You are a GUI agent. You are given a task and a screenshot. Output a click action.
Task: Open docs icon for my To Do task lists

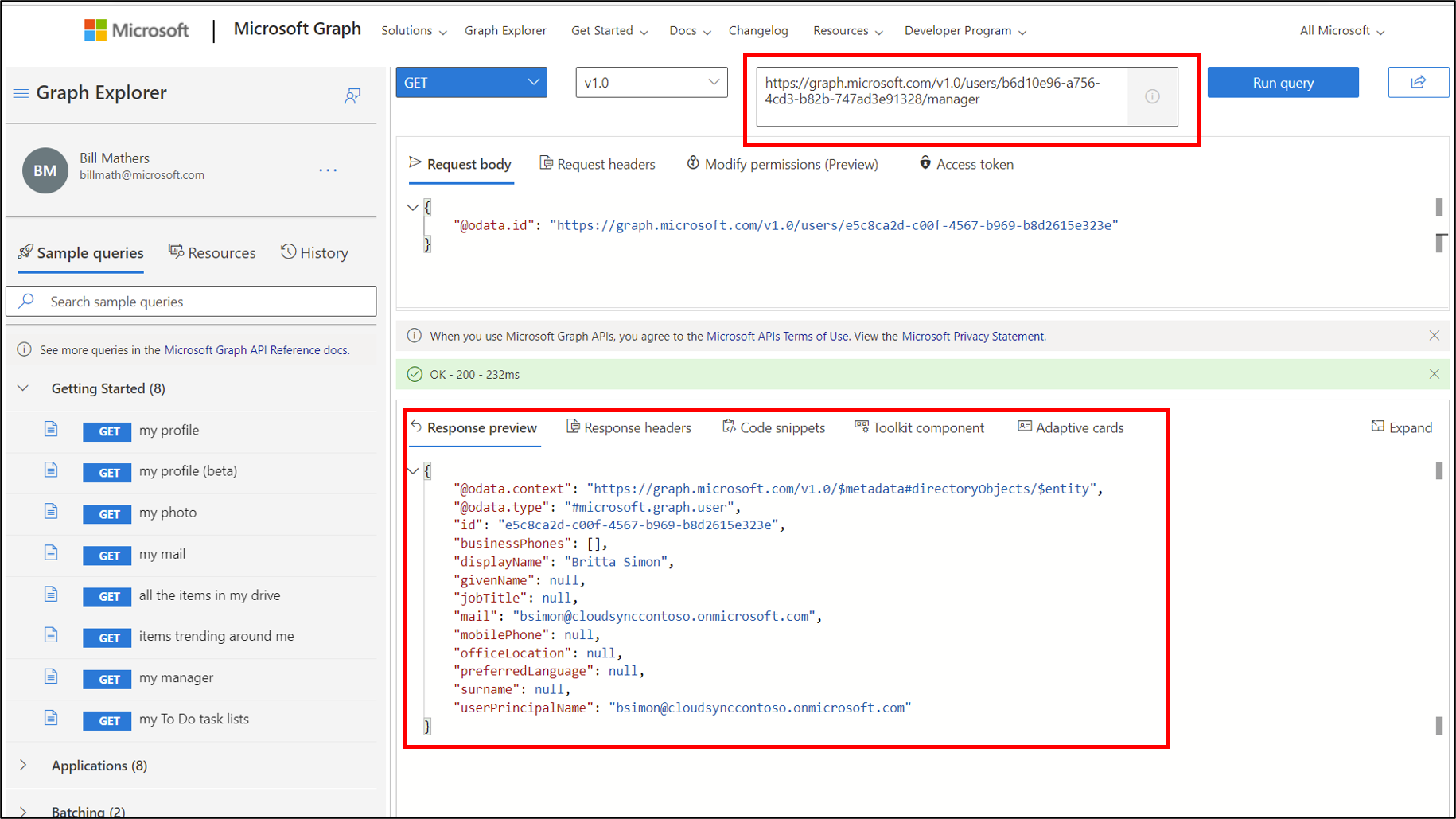tap(51, 718)
